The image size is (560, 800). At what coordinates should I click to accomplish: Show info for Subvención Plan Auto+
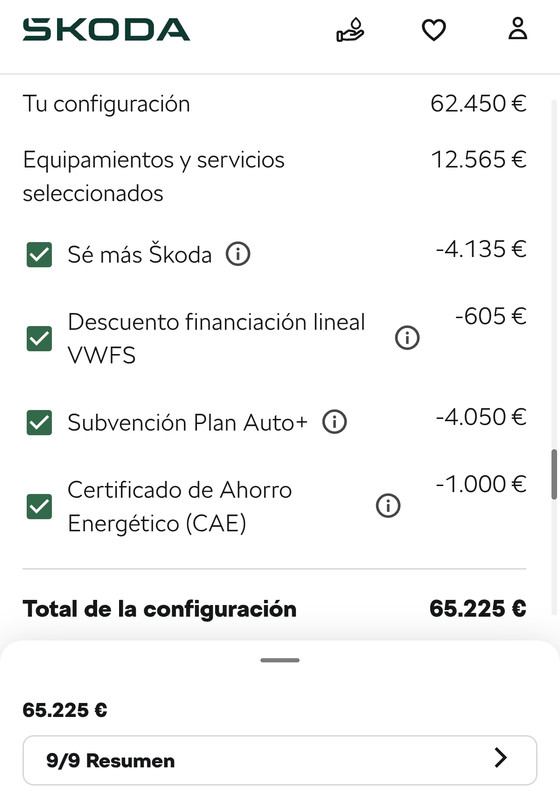[335, 422]
